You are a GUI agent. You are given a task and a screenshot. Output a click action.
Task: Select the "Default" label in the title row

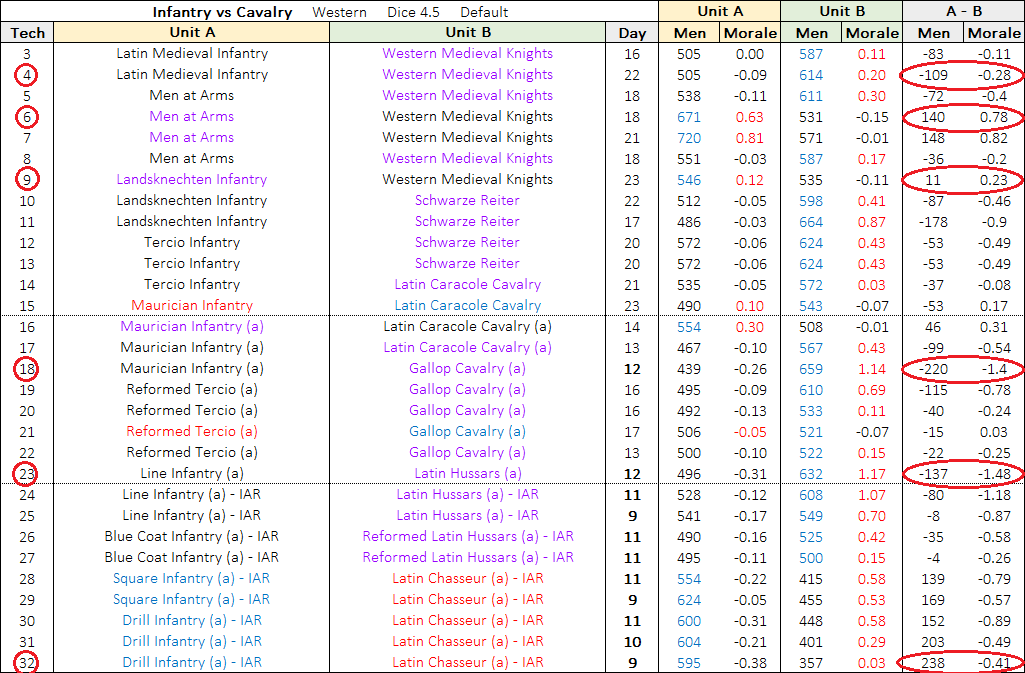pyautogui.click(x=484, y=12)
